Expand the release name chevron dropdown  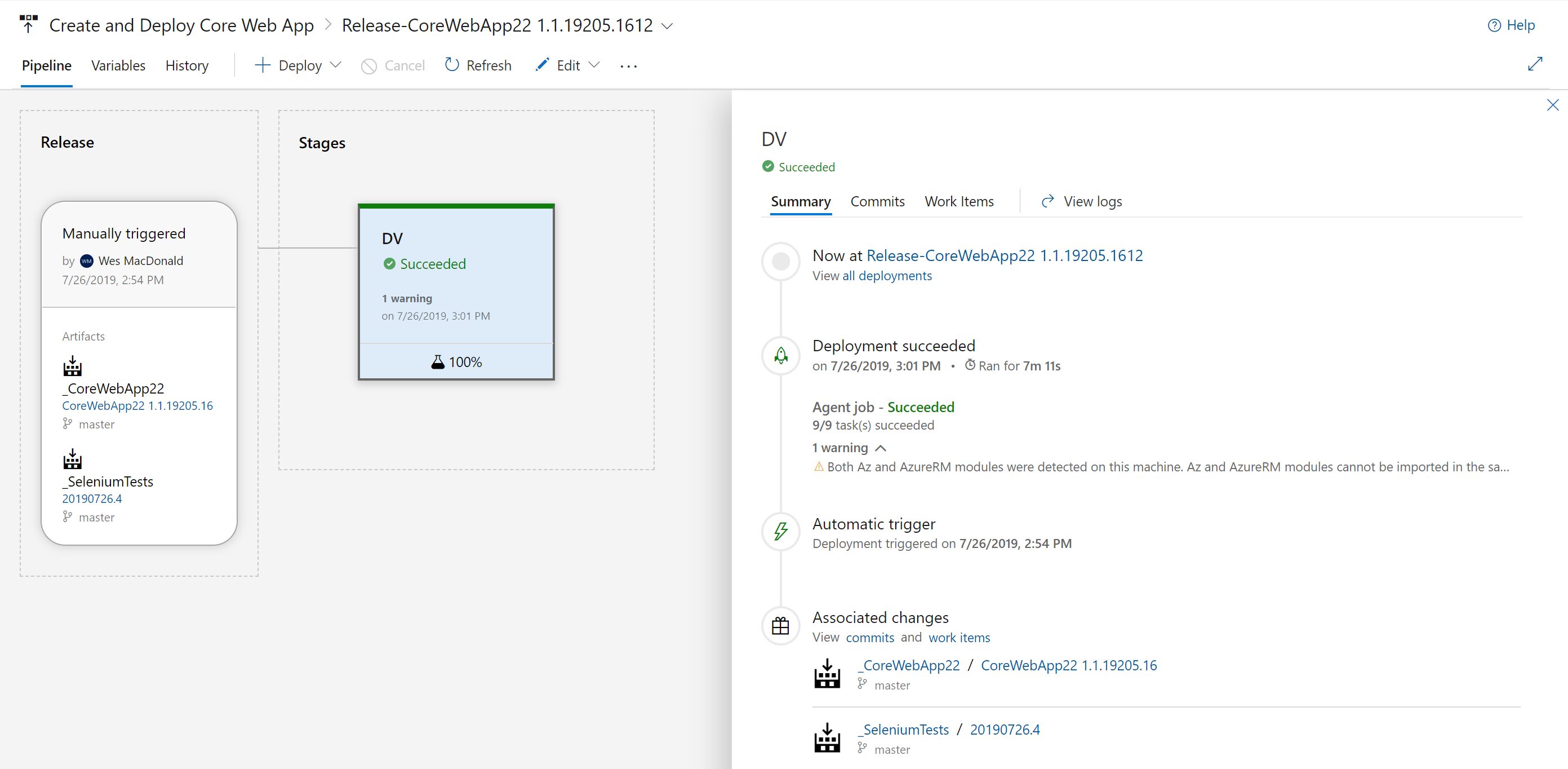pos(667,25)
